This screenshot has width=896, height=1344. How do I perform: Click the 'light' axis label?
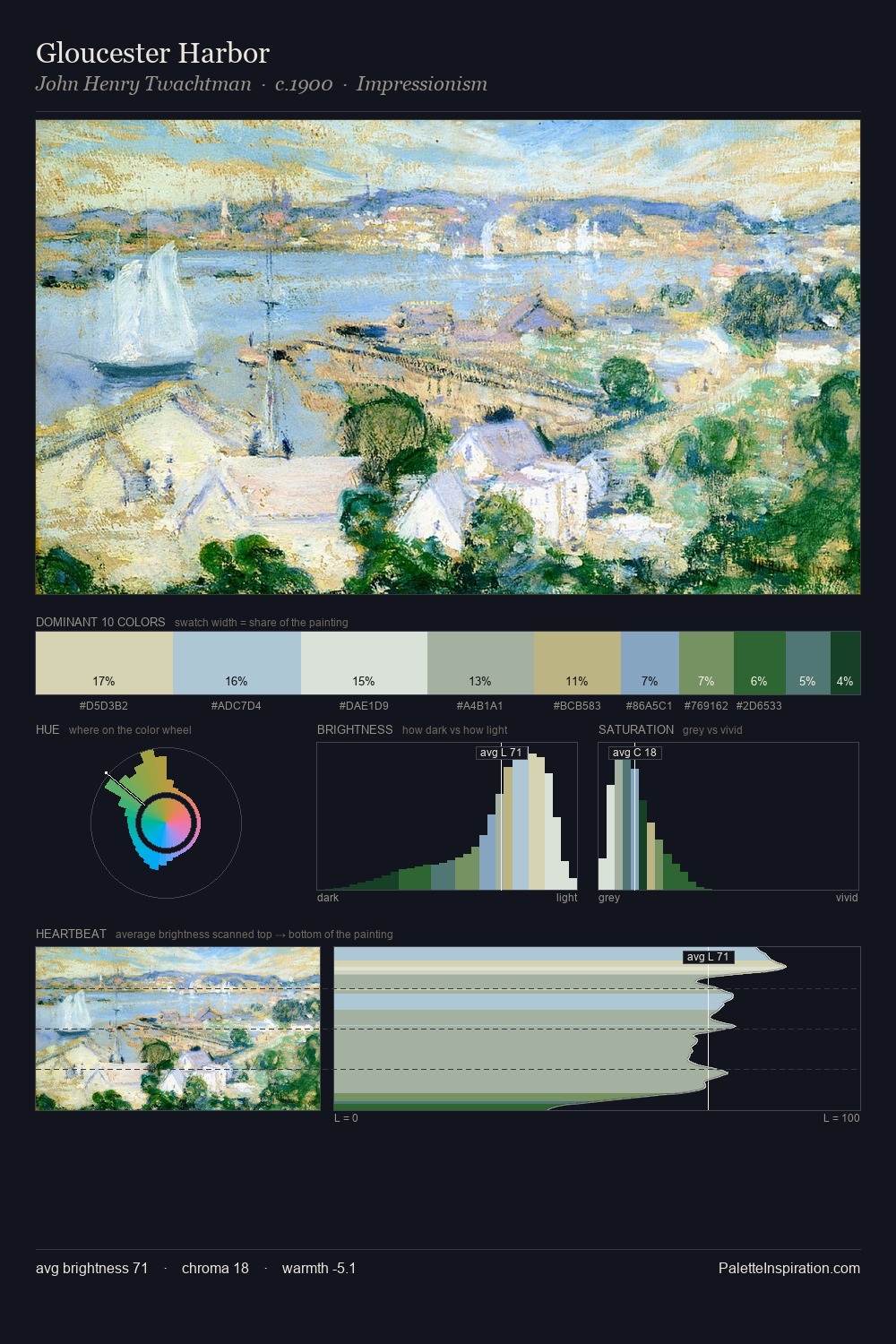(566, 898)
